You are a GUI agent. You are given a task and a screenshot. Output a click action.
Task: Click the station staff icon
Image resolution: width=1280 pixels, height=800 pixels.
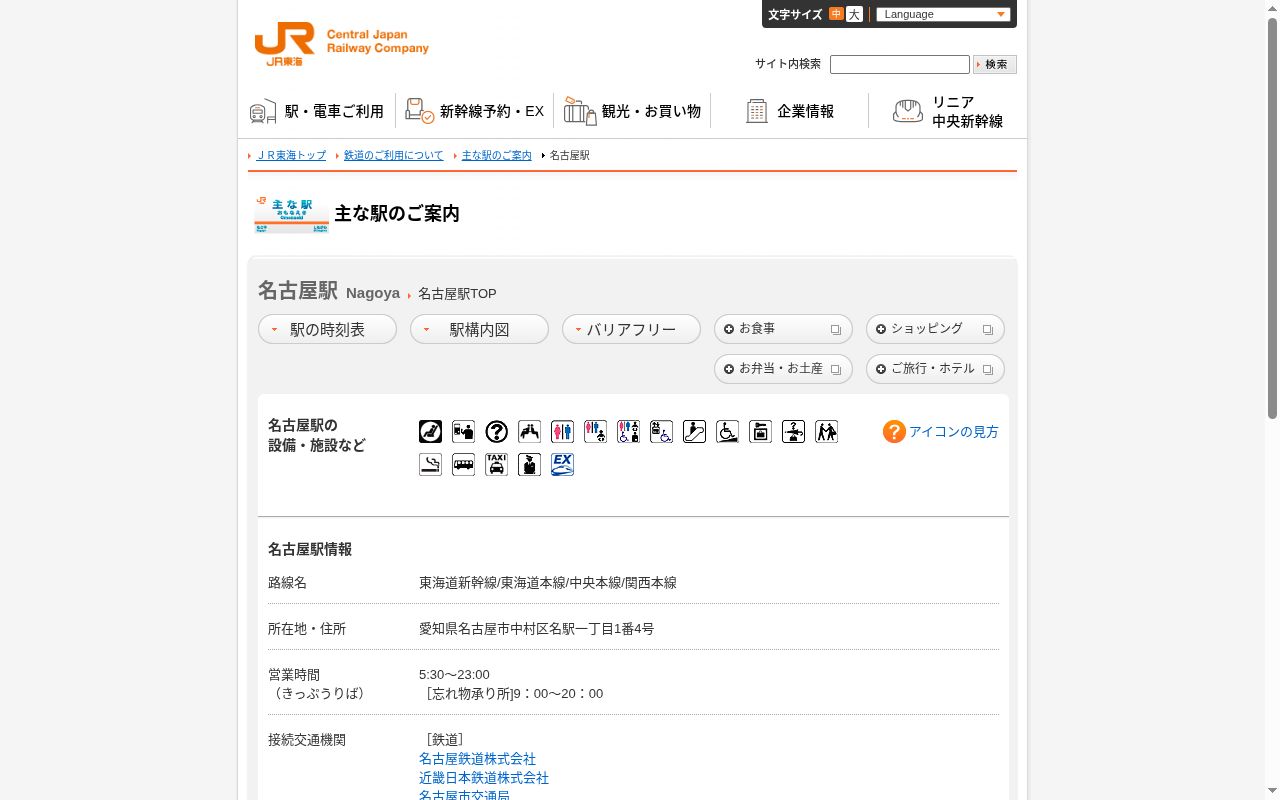529,465
